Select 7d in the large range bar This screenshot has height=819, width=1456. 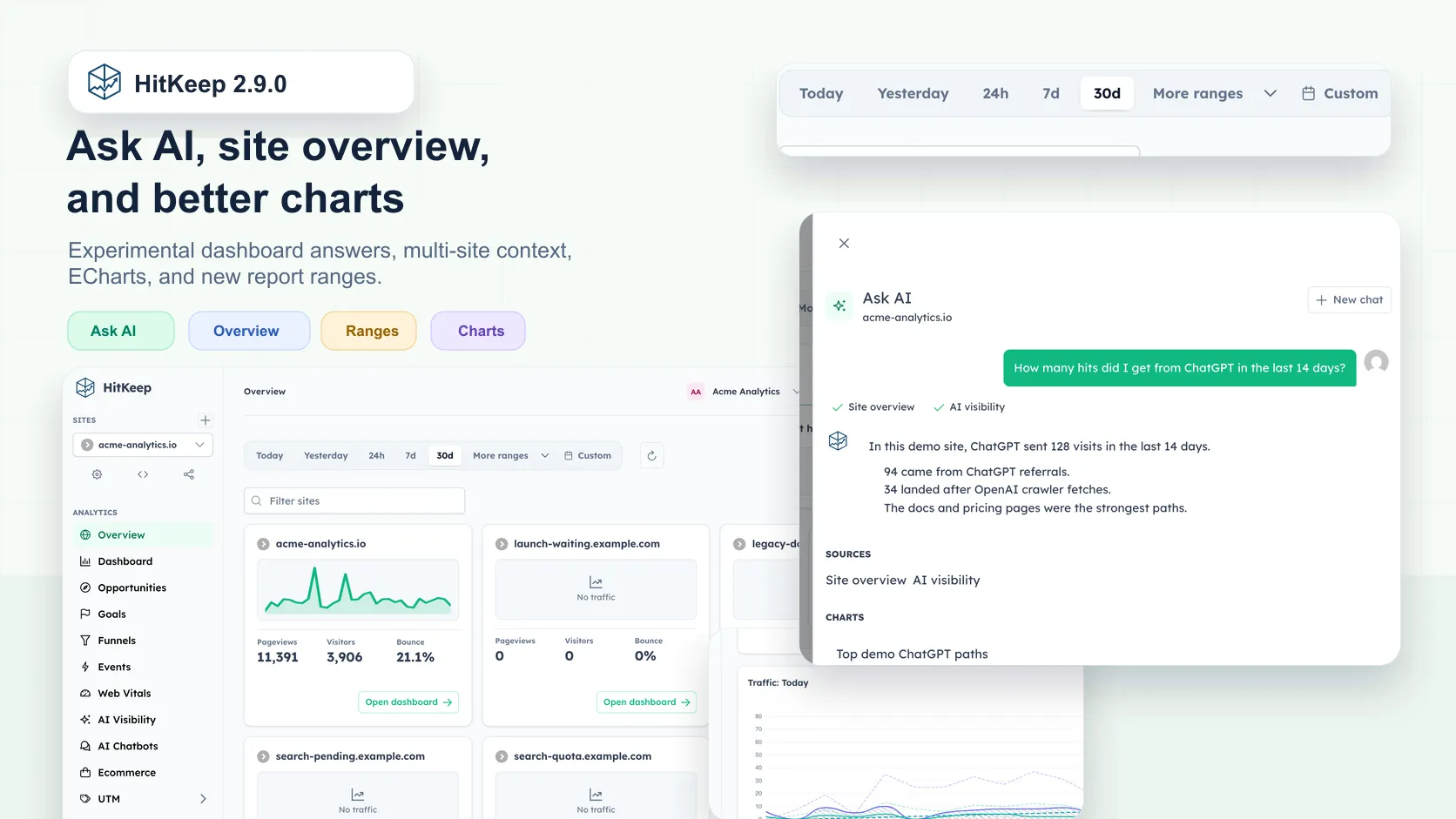[x=1051, y=93]
